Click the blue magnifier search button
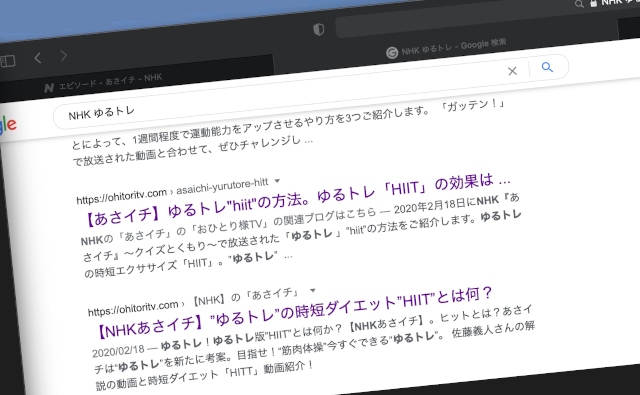Screen dimensions: 640x395 pyautogui.click(x=547, y=67)
